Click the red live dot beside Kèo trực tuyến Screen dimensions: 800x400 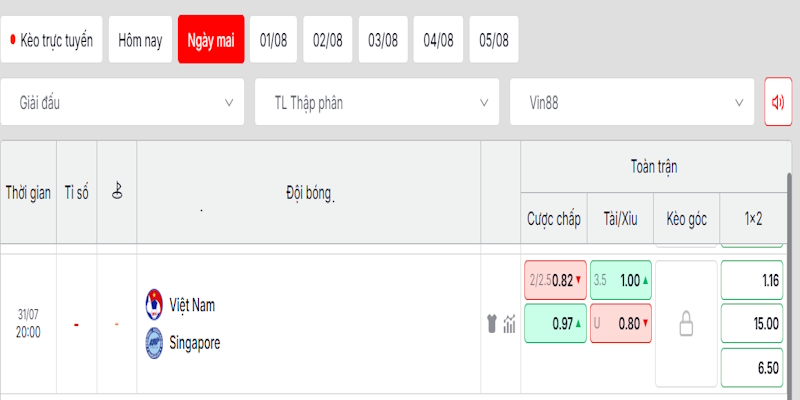[x=13, y=40]
